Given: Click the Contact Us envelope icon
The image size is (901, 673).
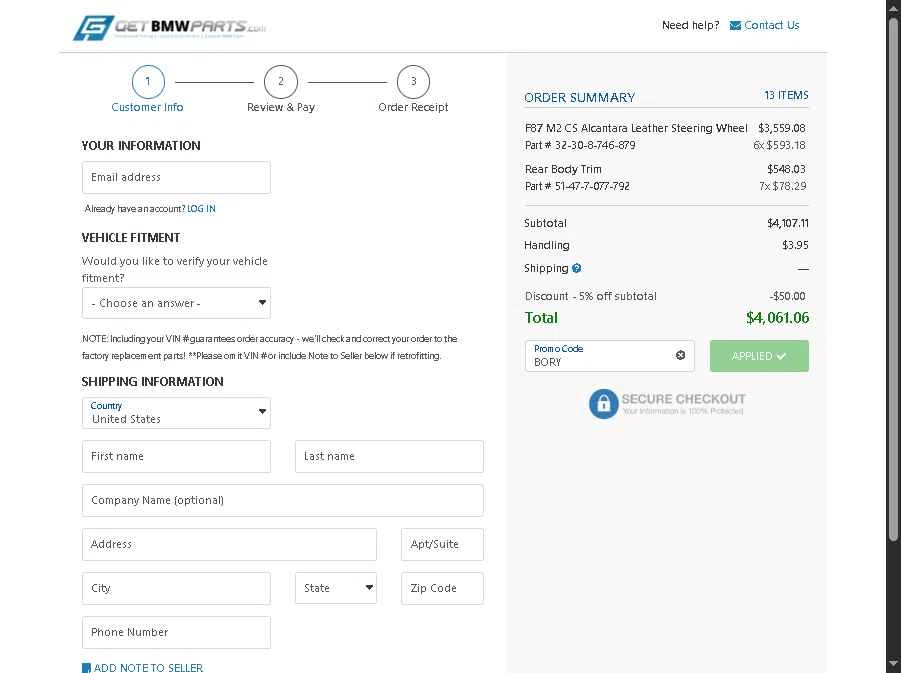Looking at the screenshot, I should [x=736, y=25].
